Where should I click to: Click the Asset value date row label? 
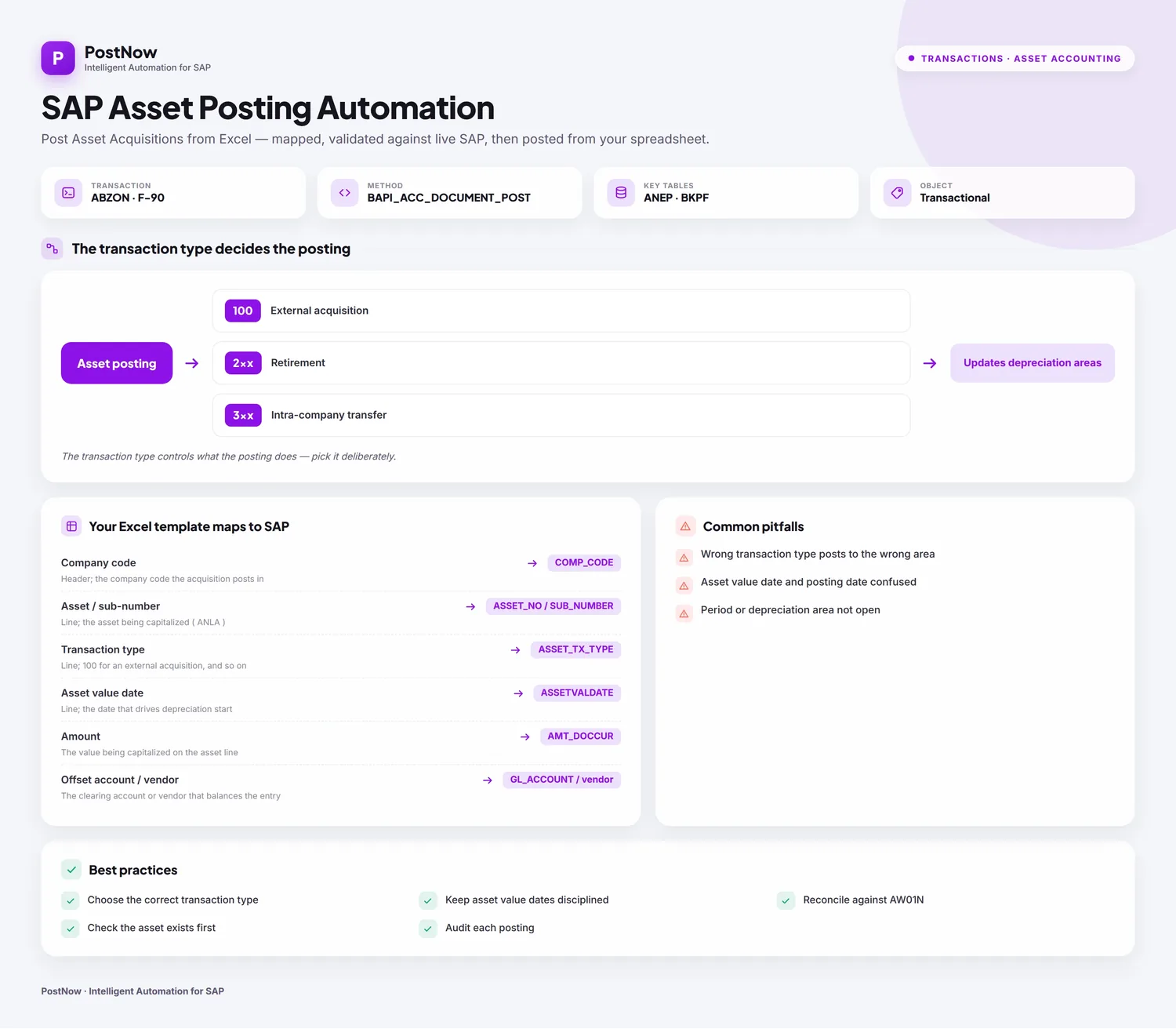pos(102,693)
